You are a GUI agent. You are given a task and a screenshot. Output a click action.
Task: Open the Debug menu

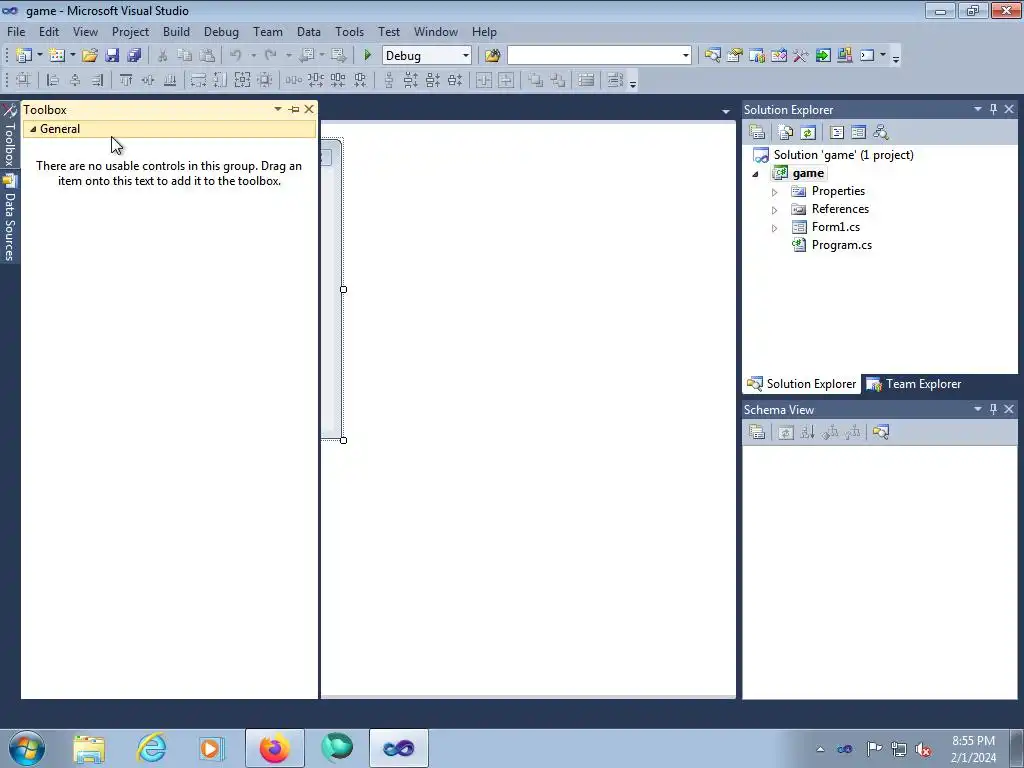point(221,31)
